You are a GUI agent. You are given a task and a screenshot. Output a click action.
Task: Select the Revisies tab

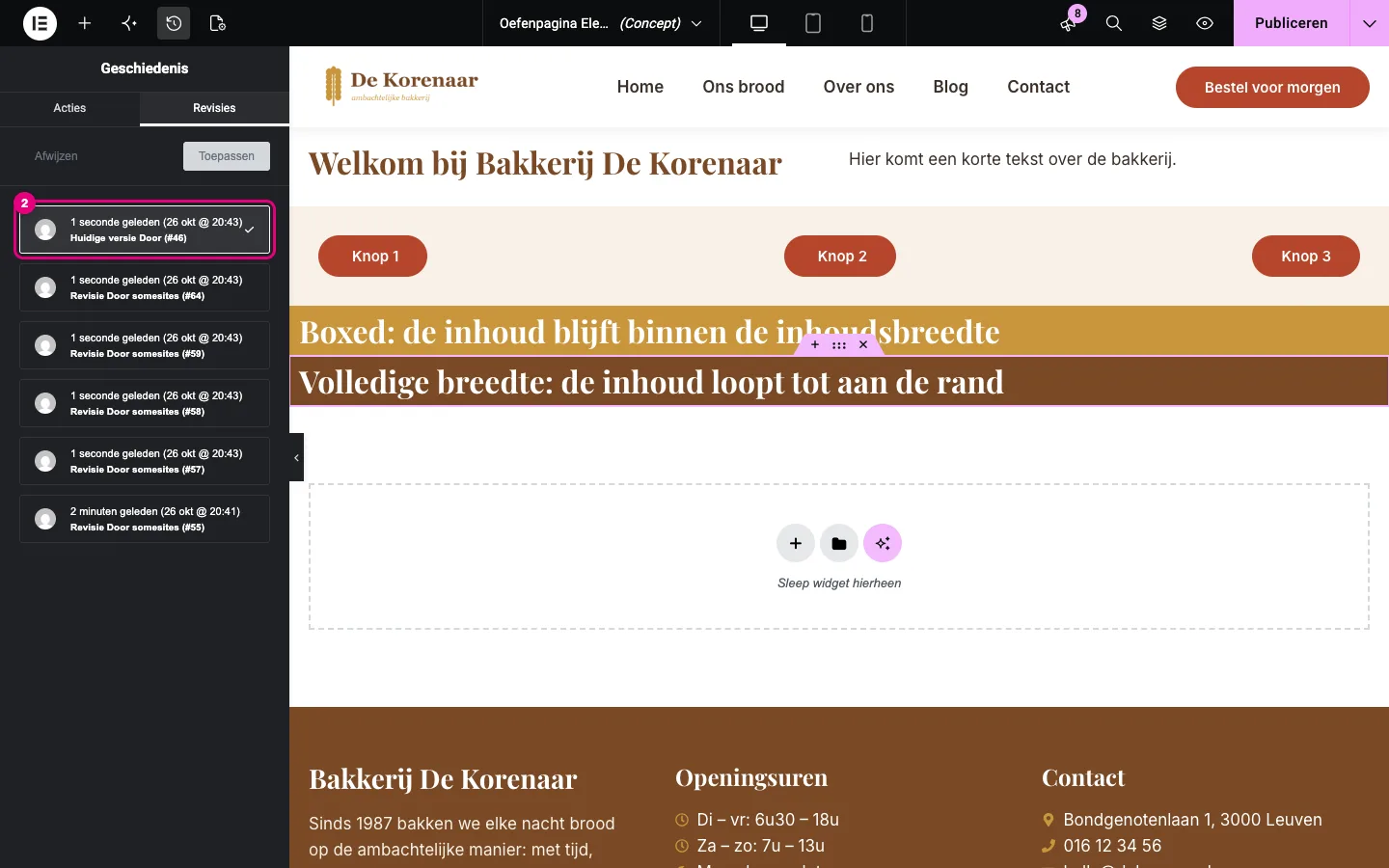[x=214, y=108]
